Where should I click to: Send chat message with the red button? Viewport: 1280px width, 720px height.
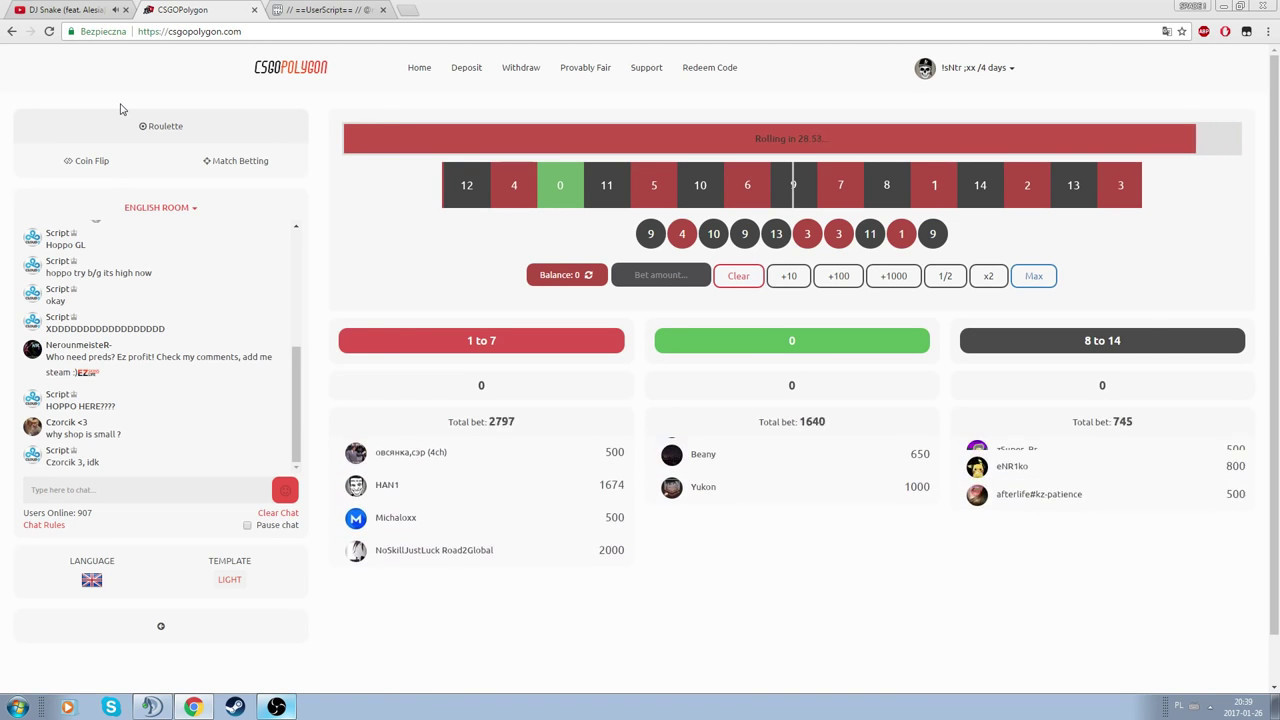285,490
